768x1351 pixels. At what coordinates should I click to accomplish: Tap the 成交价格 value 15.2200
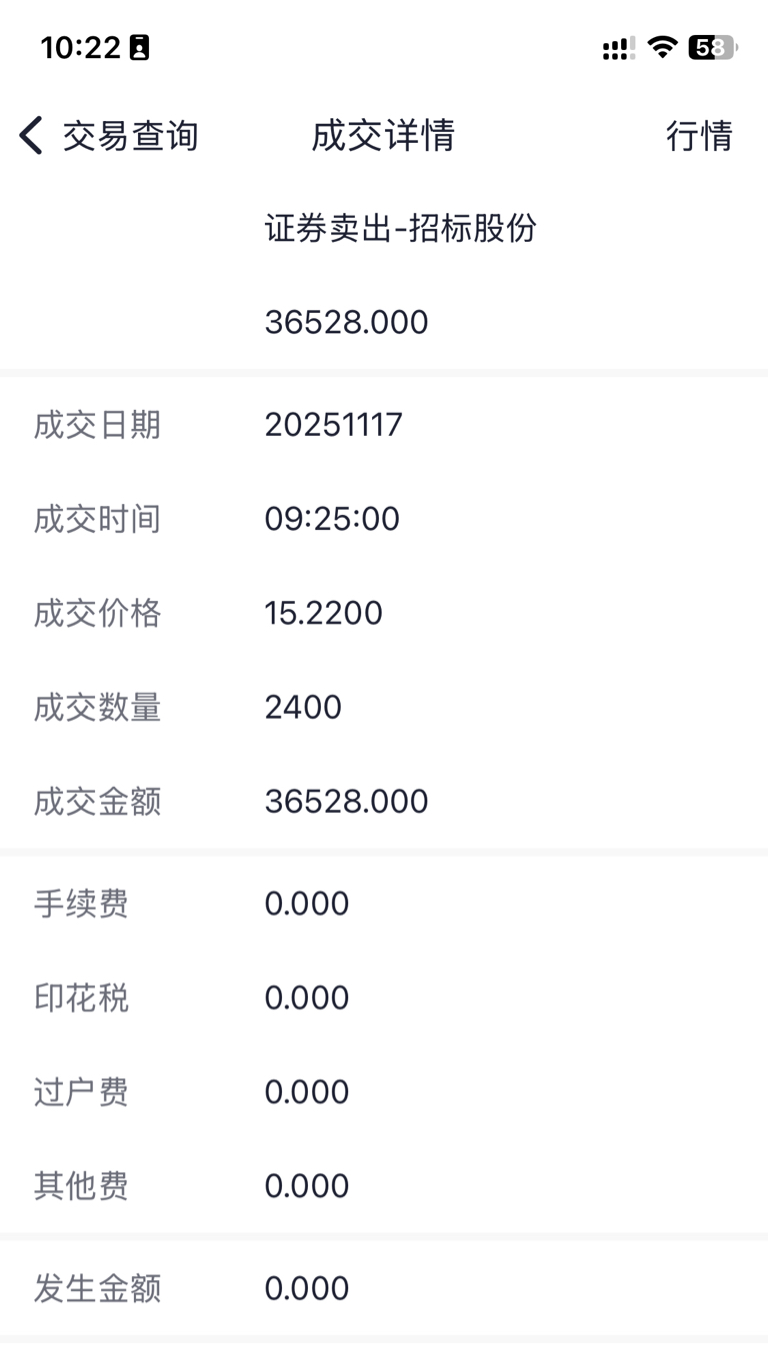coord(323,613)
